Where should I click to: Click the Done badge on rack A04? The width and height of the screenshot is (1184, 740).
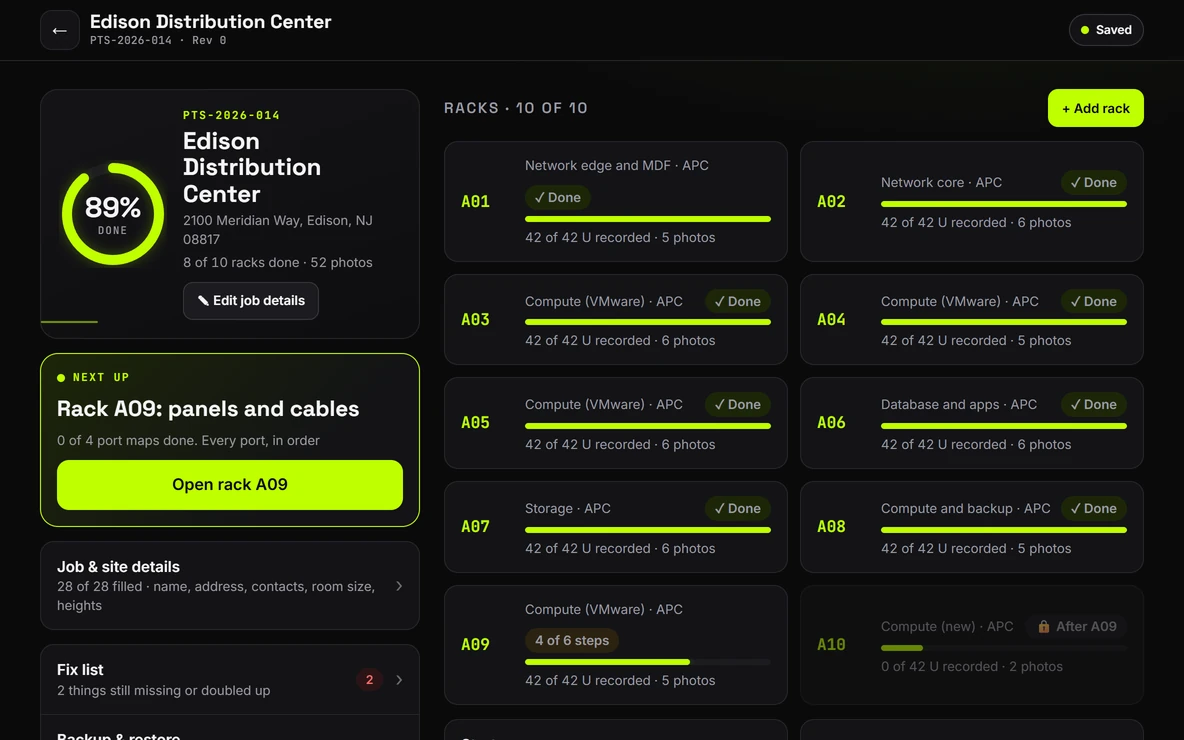pos(1093,301)
